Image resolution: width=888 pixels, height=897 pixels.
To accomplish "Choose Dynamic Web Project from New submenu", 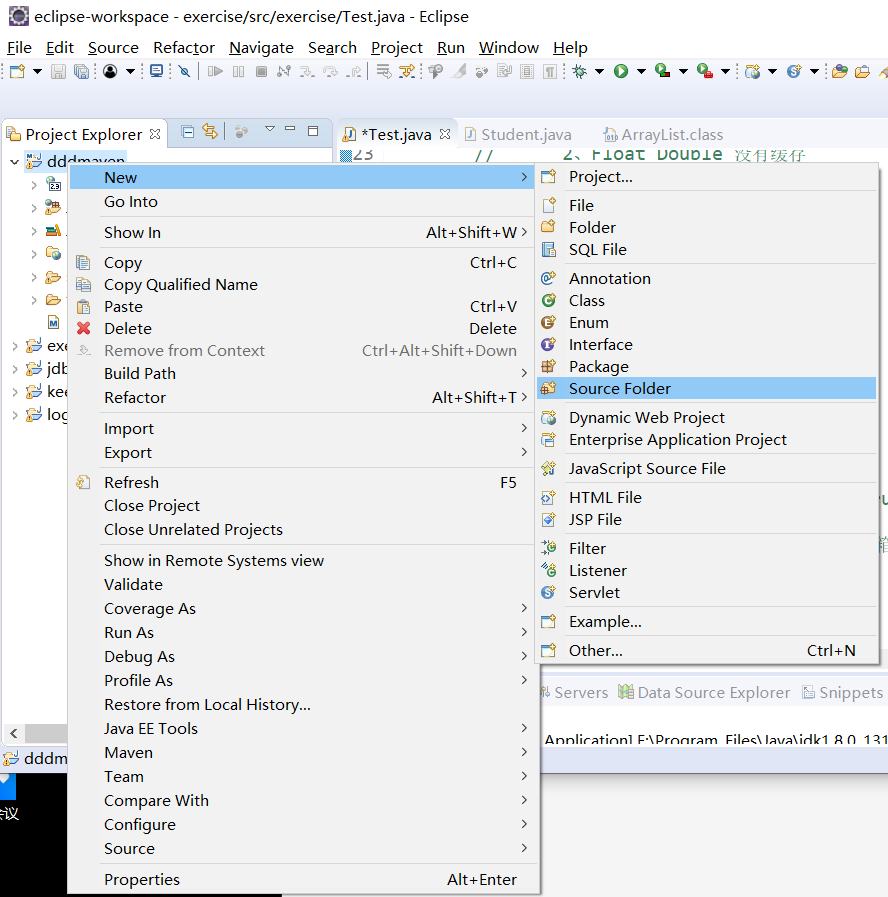I will 707,418.
